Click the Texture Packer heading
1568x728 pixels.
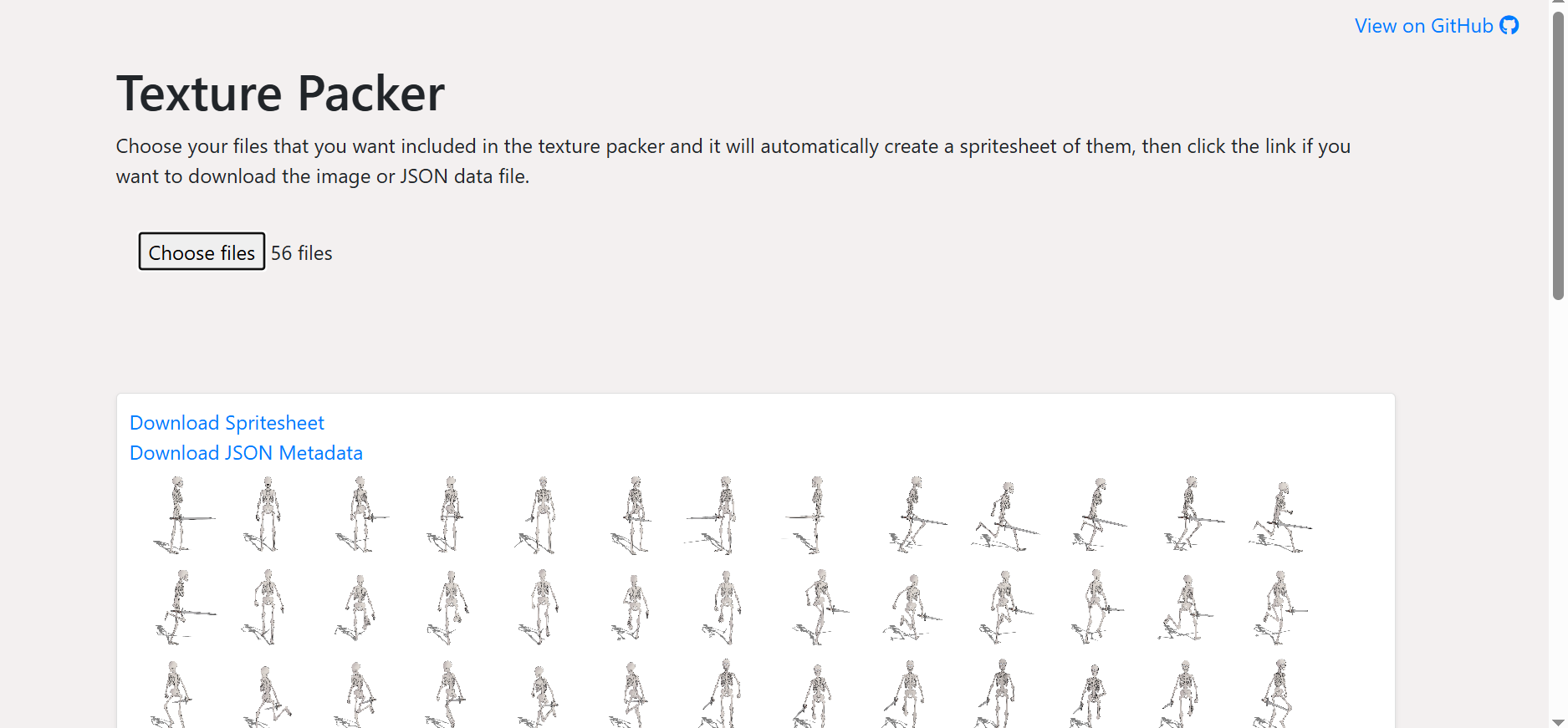(280, 93)
